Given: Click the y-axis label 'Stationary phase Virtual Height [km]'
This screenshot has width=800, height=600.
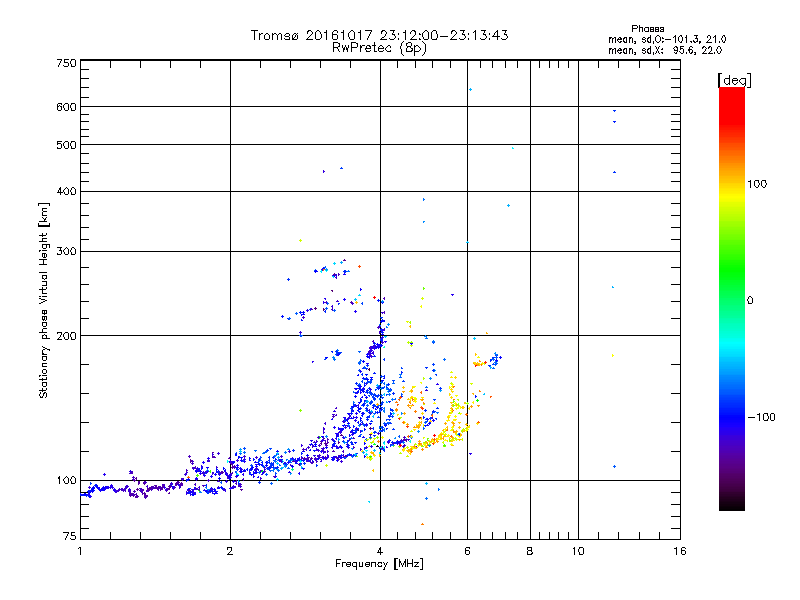Looking at the screenshot, I should (x=44, y=300).
